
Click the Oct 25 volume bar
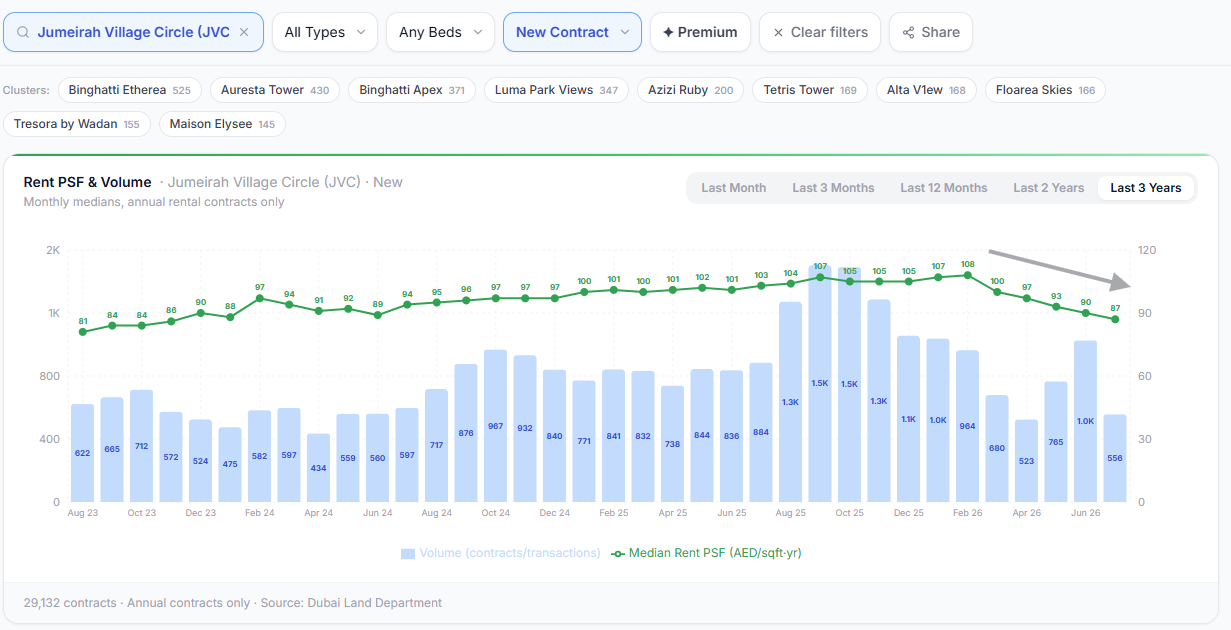click(x=850, y=384)
